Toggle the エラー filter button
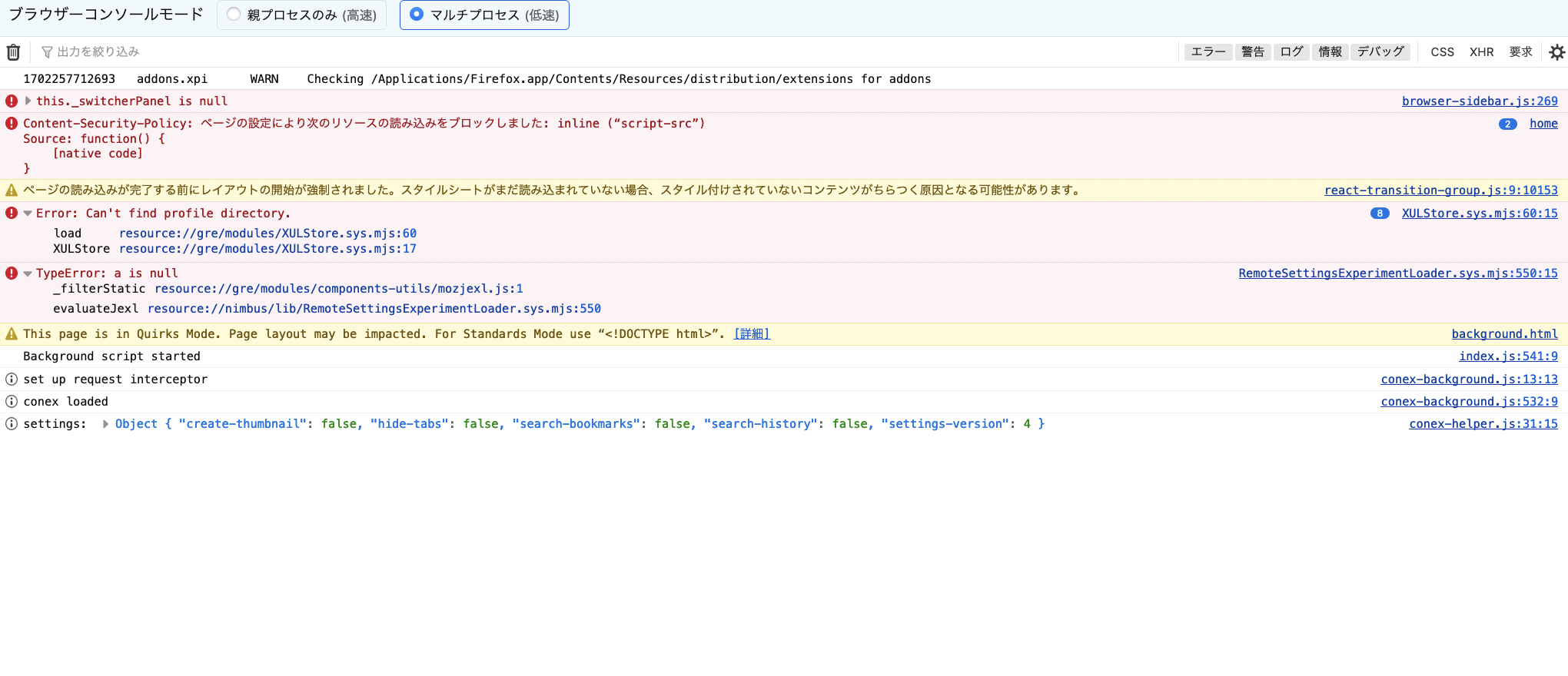The width and height of the screenshot is (1568, 676). (x=1208, y=52)
